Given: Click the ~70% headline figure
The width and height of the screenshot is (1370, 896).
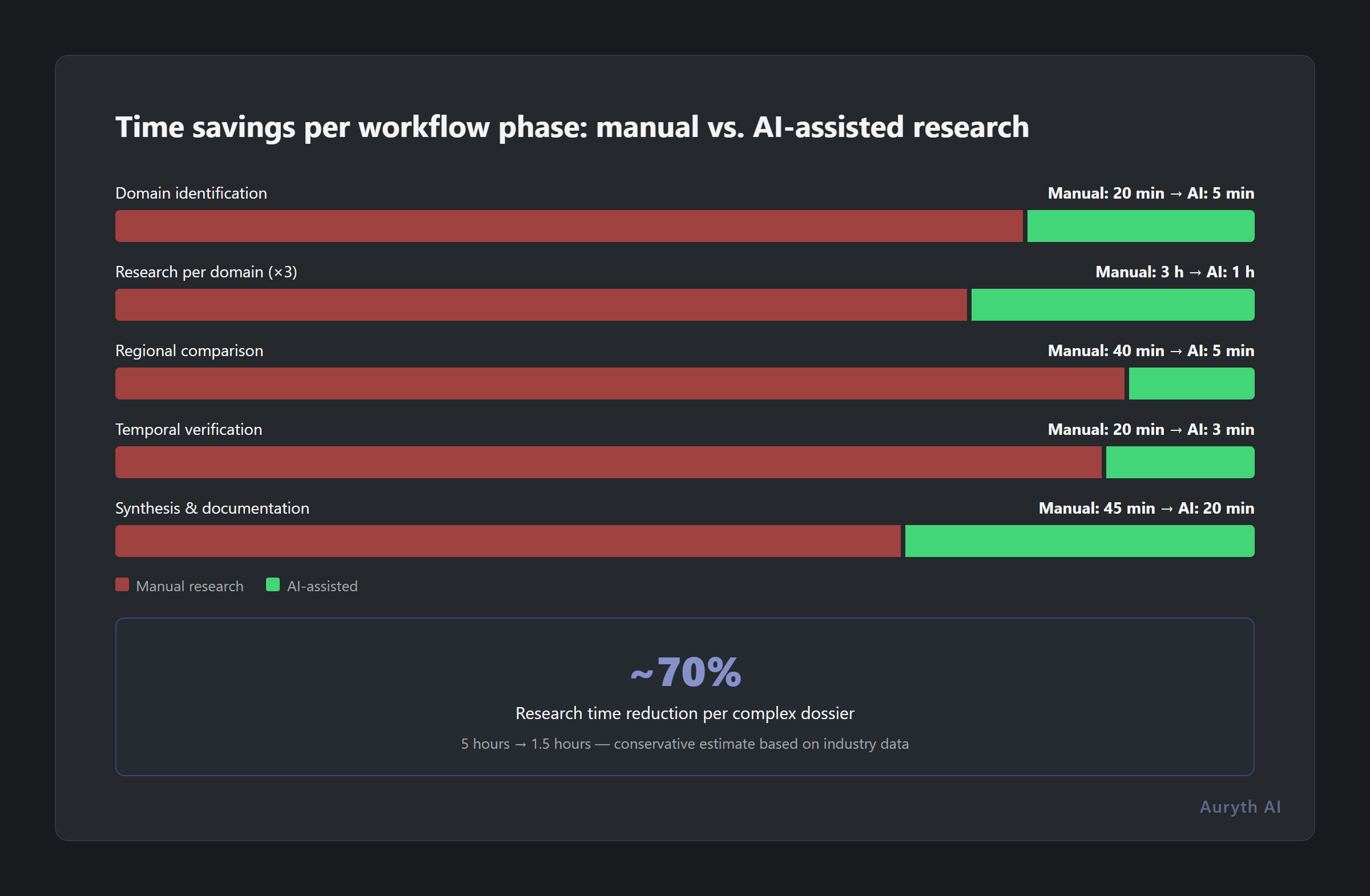Looking at the screenshot, I should tap(685, 672).
